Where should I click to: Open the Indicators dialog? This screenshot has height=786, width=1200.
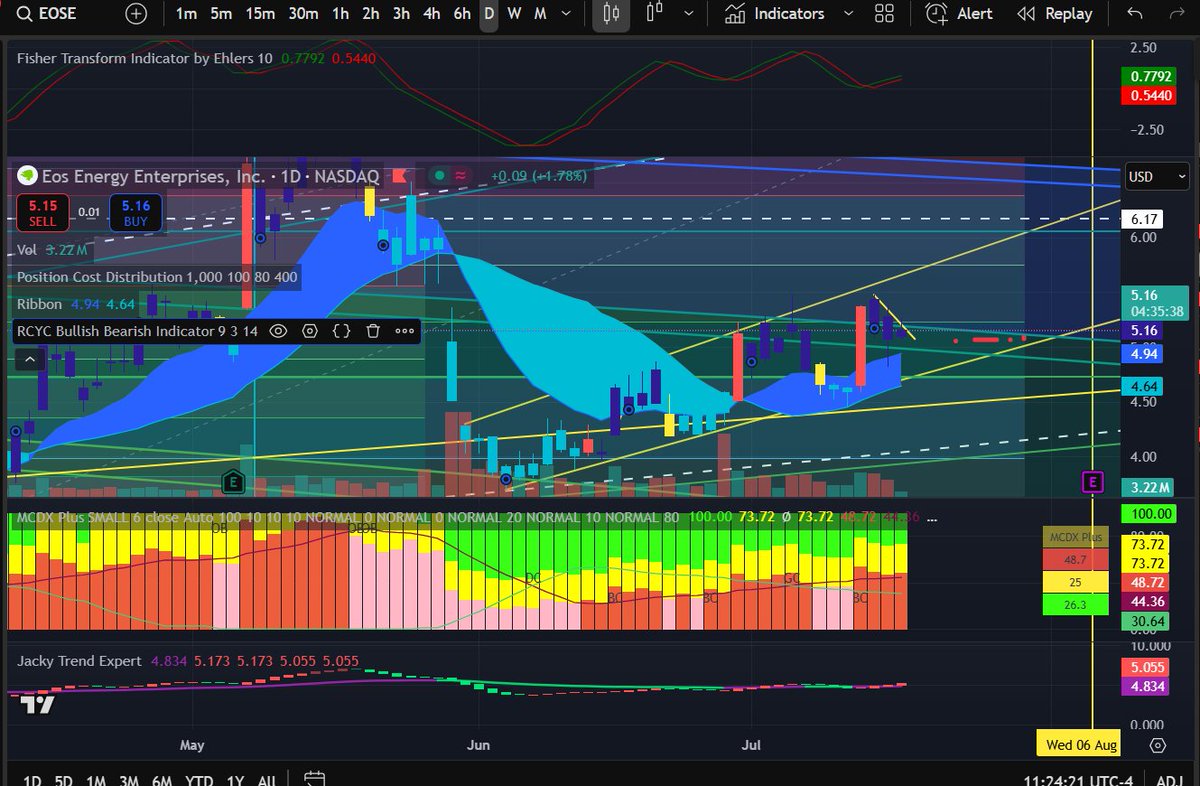(x=776, y=14)
